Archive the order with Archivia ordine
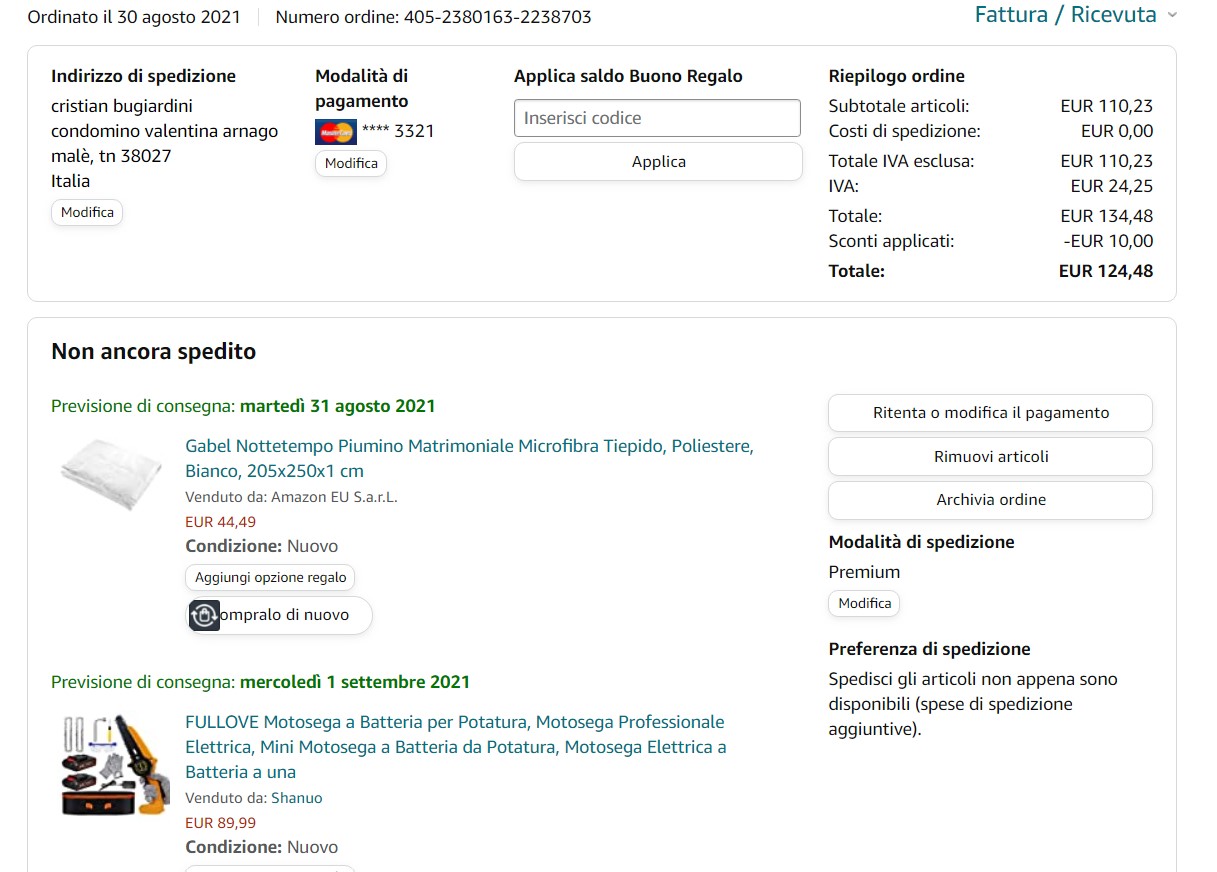Image resolution: width=1217 pixels, height=872 pixels. (x=990, y=500)
